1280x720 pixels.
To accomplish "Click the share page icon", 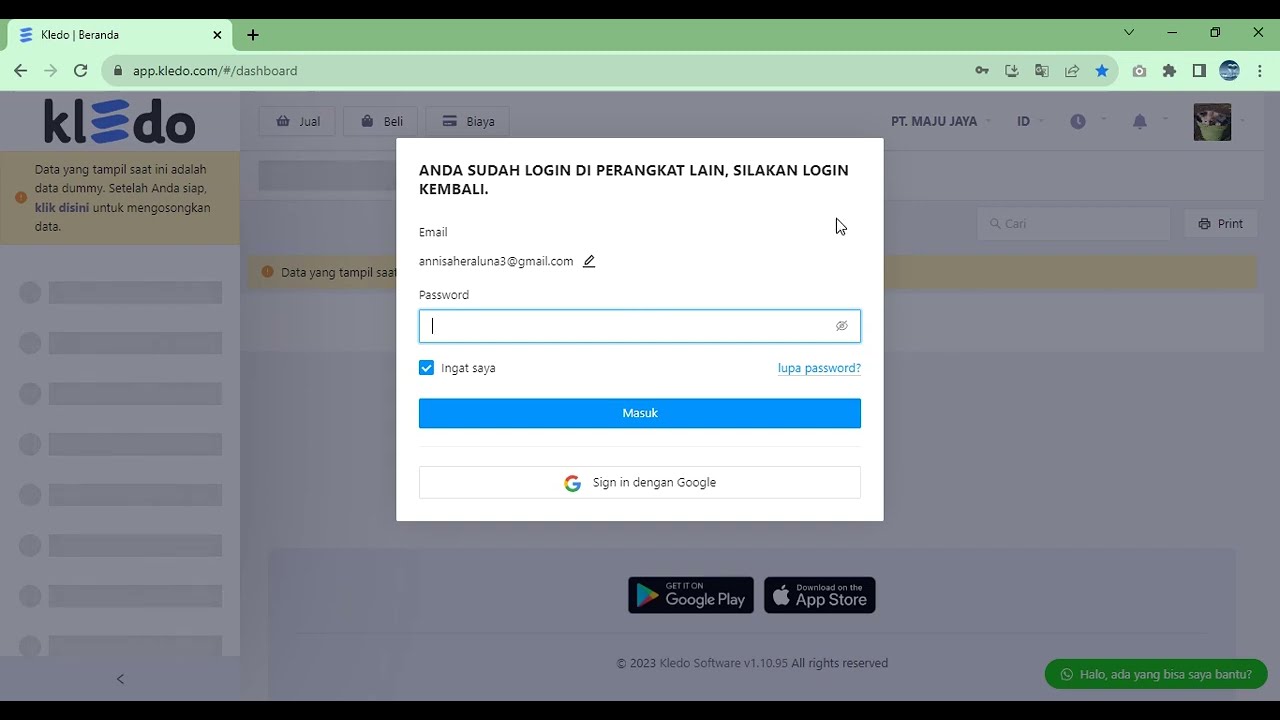I will [x=1072, y=71].
